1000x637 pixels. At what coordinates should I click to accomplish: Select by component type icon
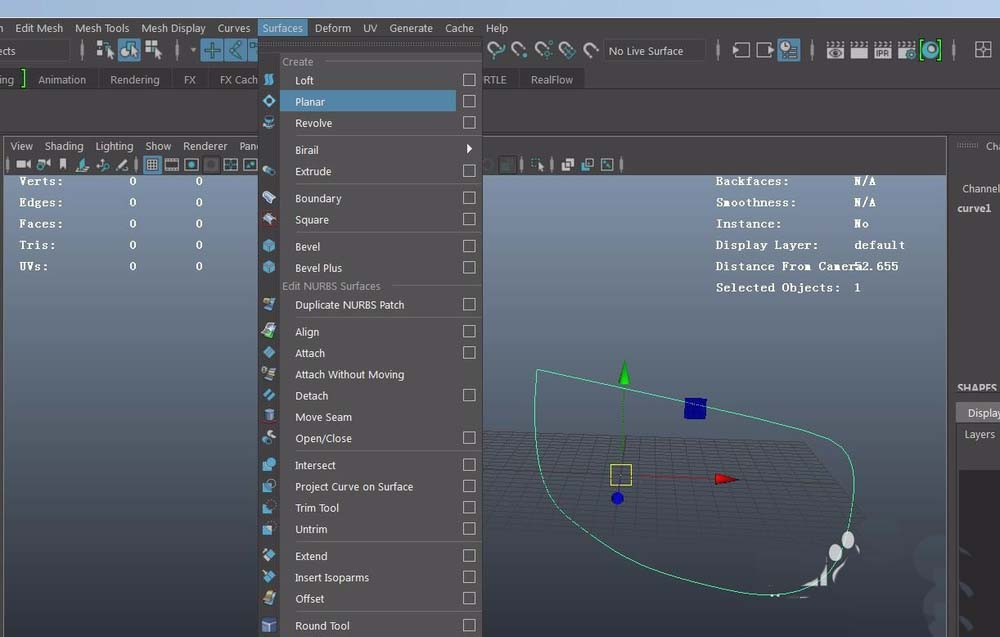coord(153,50)
